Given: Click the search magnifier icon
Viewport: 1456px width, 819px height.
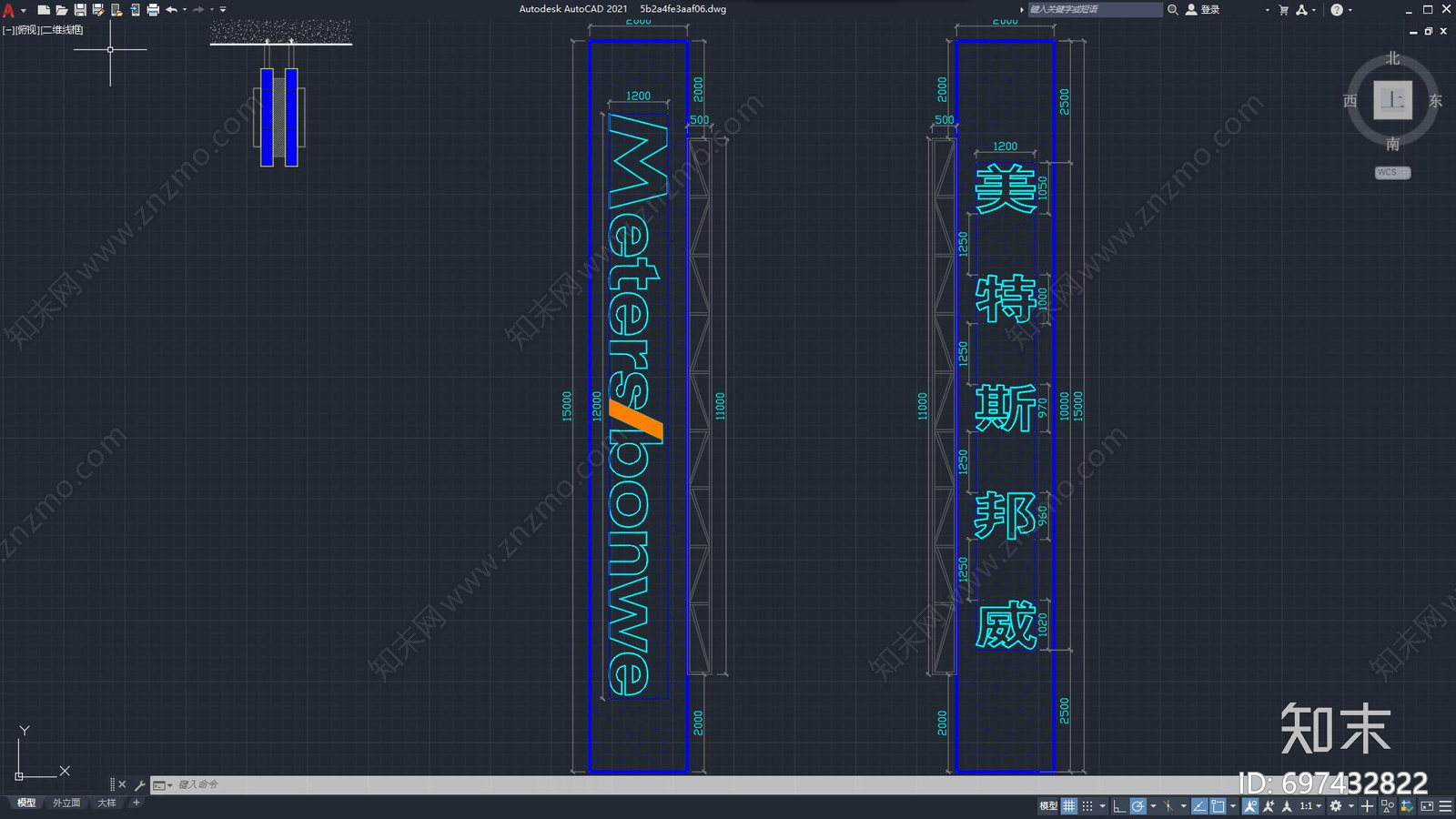Looking at the screenshot, I should tap(1173, 9).
